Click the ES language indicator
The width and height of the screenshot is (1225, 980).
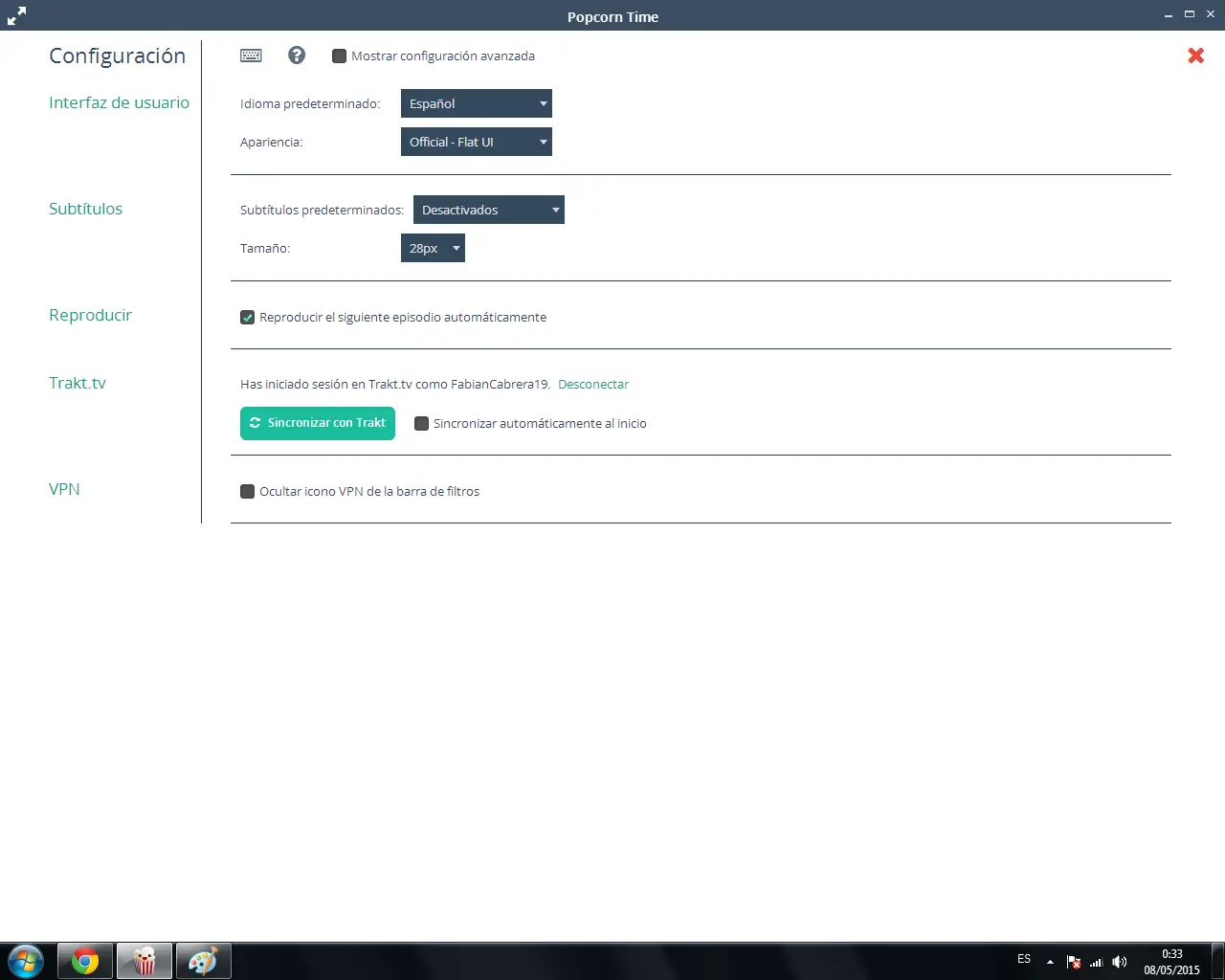pyautogui.click(x=1024, y=959)
